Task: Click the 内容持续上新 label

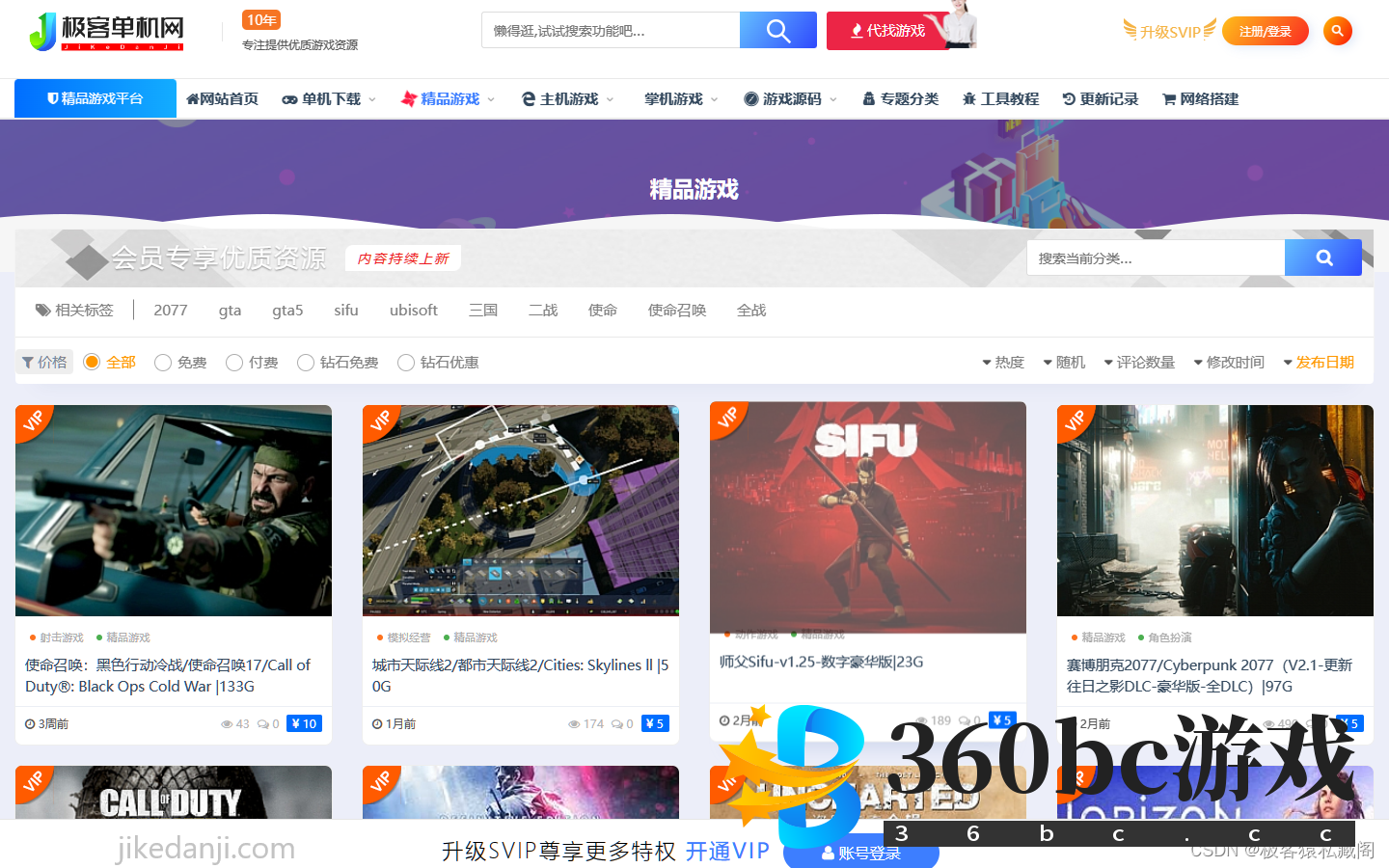Action: tap(403, 258)
